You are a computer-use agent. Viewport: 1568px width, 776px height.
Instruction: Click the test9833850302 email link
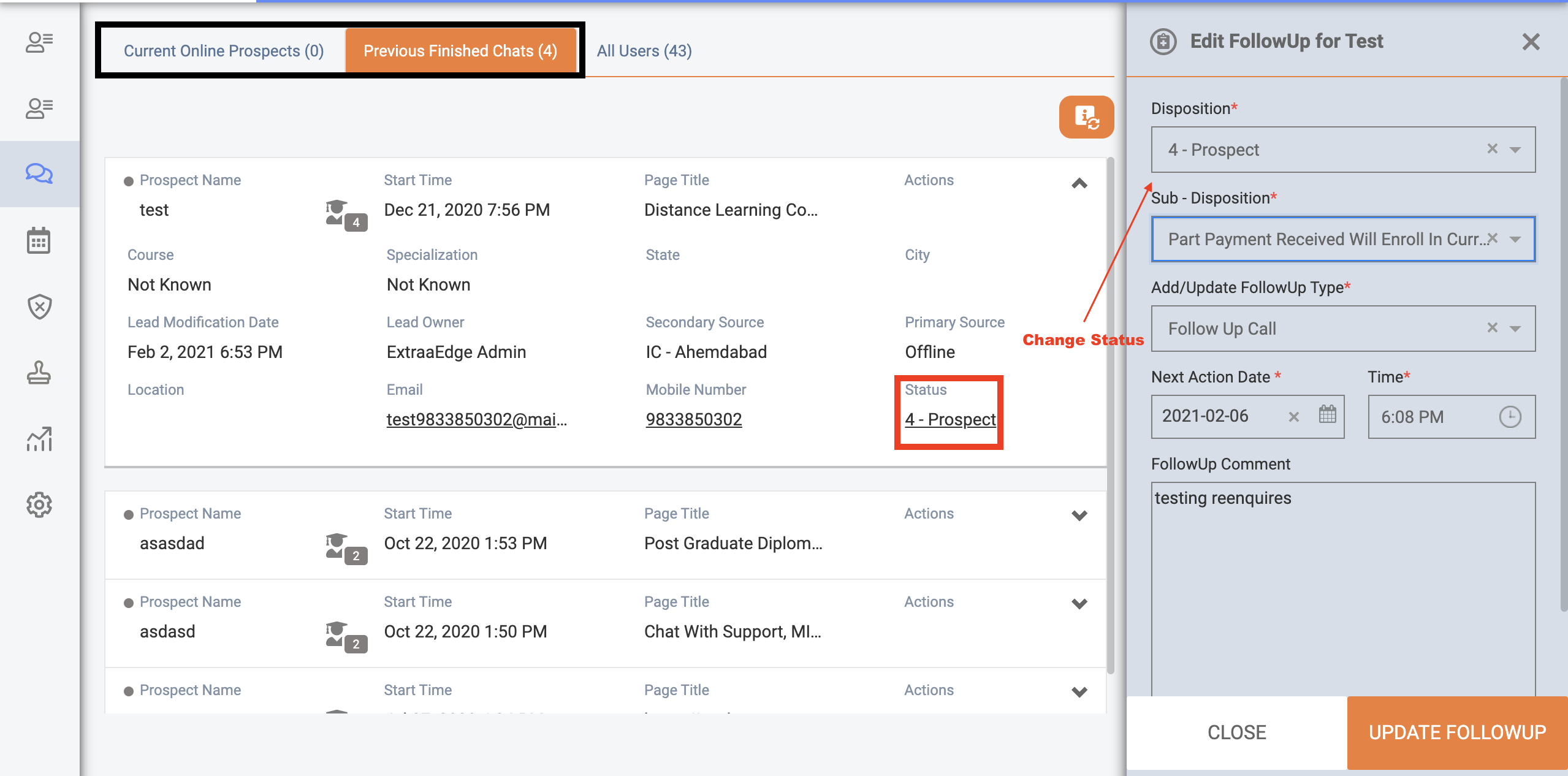pos(477,419)
